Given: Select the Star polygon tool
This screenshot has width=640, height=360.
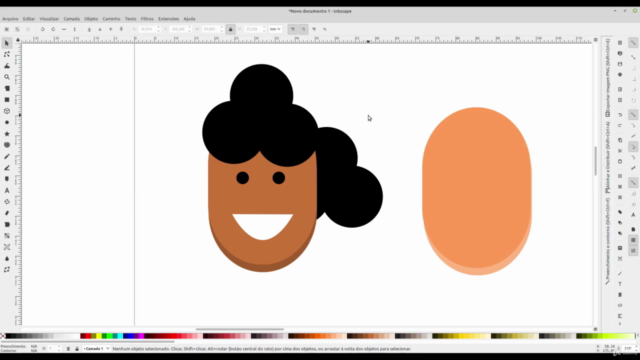Looking at the screenshot, I should [x=7, y=133].
